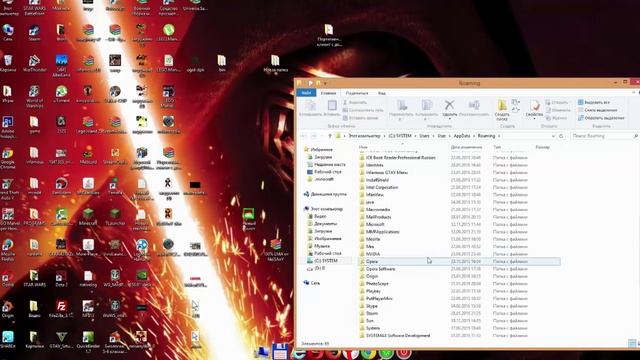
Task: Click the refresh icon next to address bar
Action: (561, 136)
